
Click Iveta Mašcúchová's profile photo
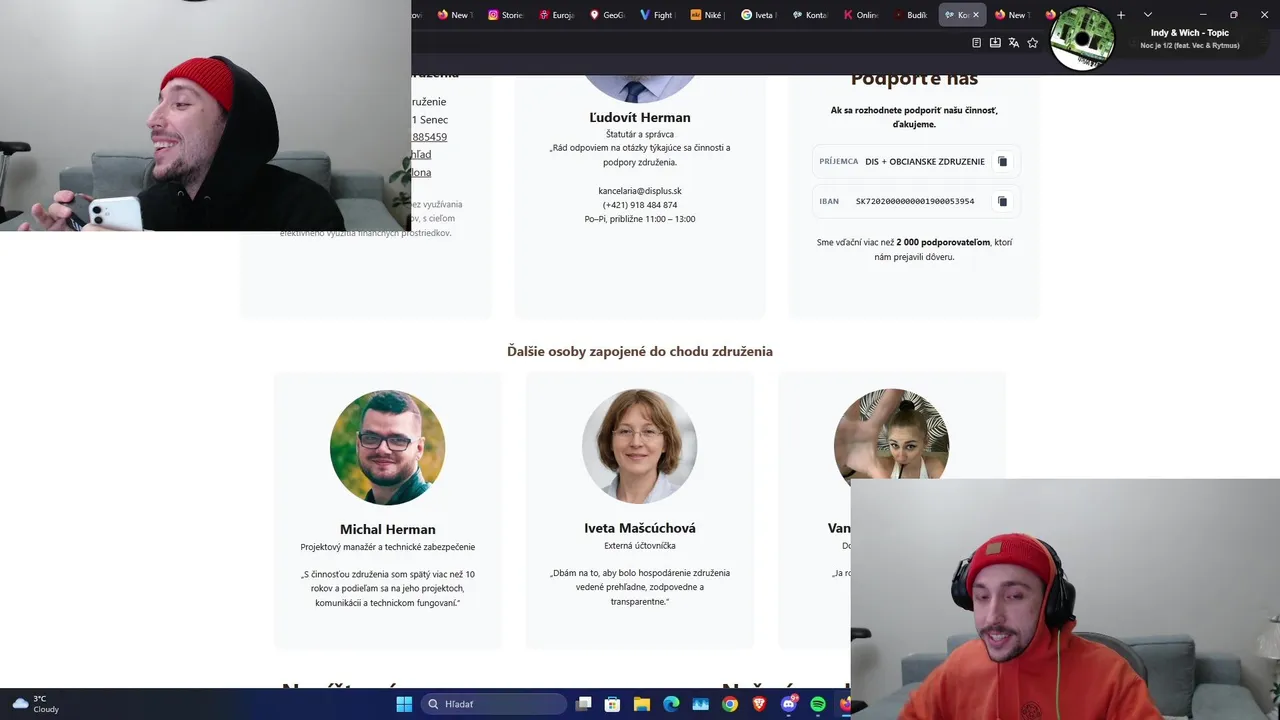(639, 446)
